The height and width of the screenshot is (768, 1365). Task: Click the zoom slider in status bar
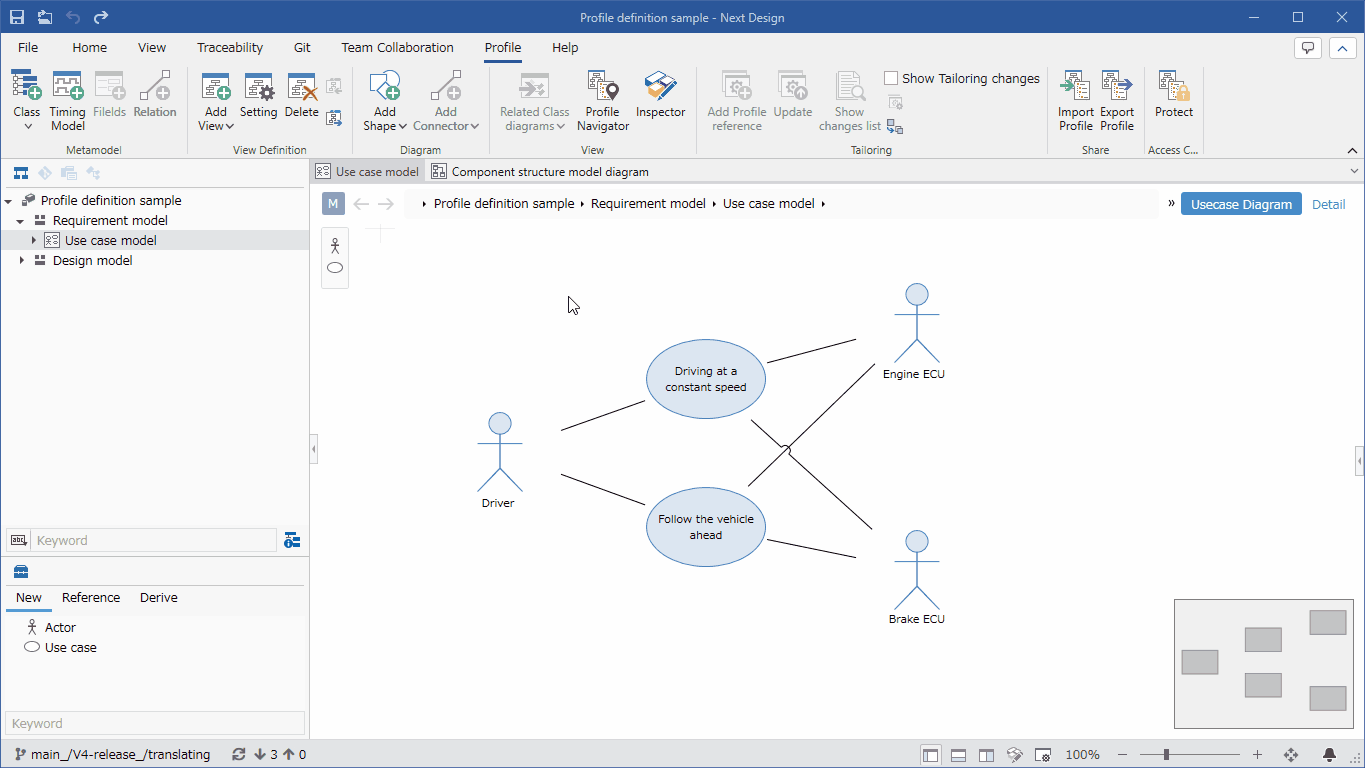click(1166, 755)
